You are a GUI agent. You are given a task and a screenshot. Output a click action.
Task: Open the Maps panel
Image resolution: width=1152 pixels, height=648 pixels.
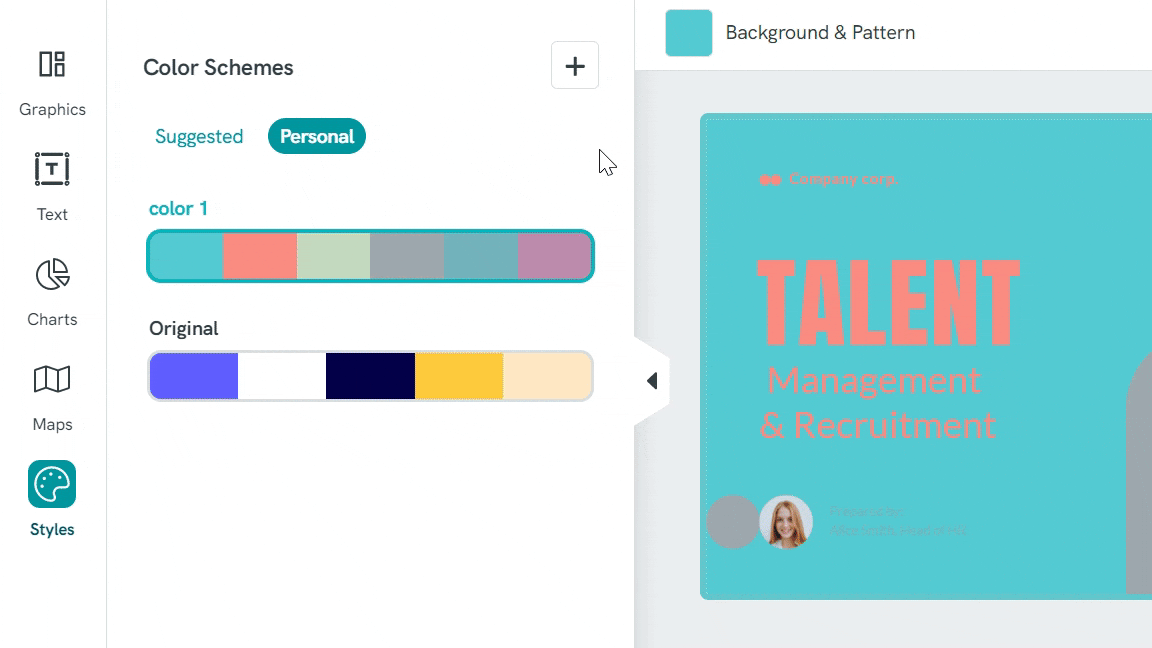[x=51, y=395]
